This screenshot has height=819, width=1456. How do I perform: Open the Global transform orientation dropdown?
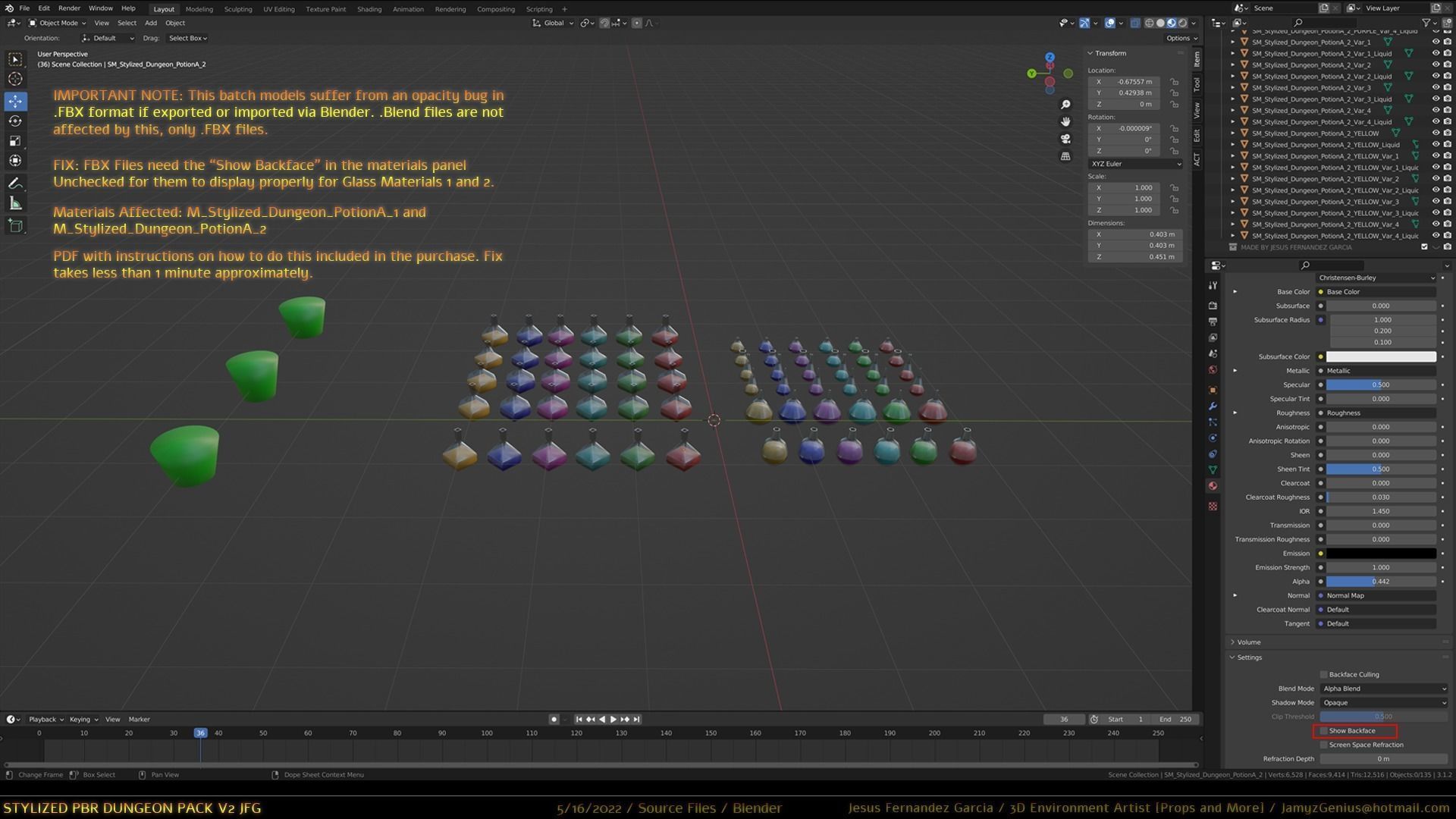pos(553,23)
